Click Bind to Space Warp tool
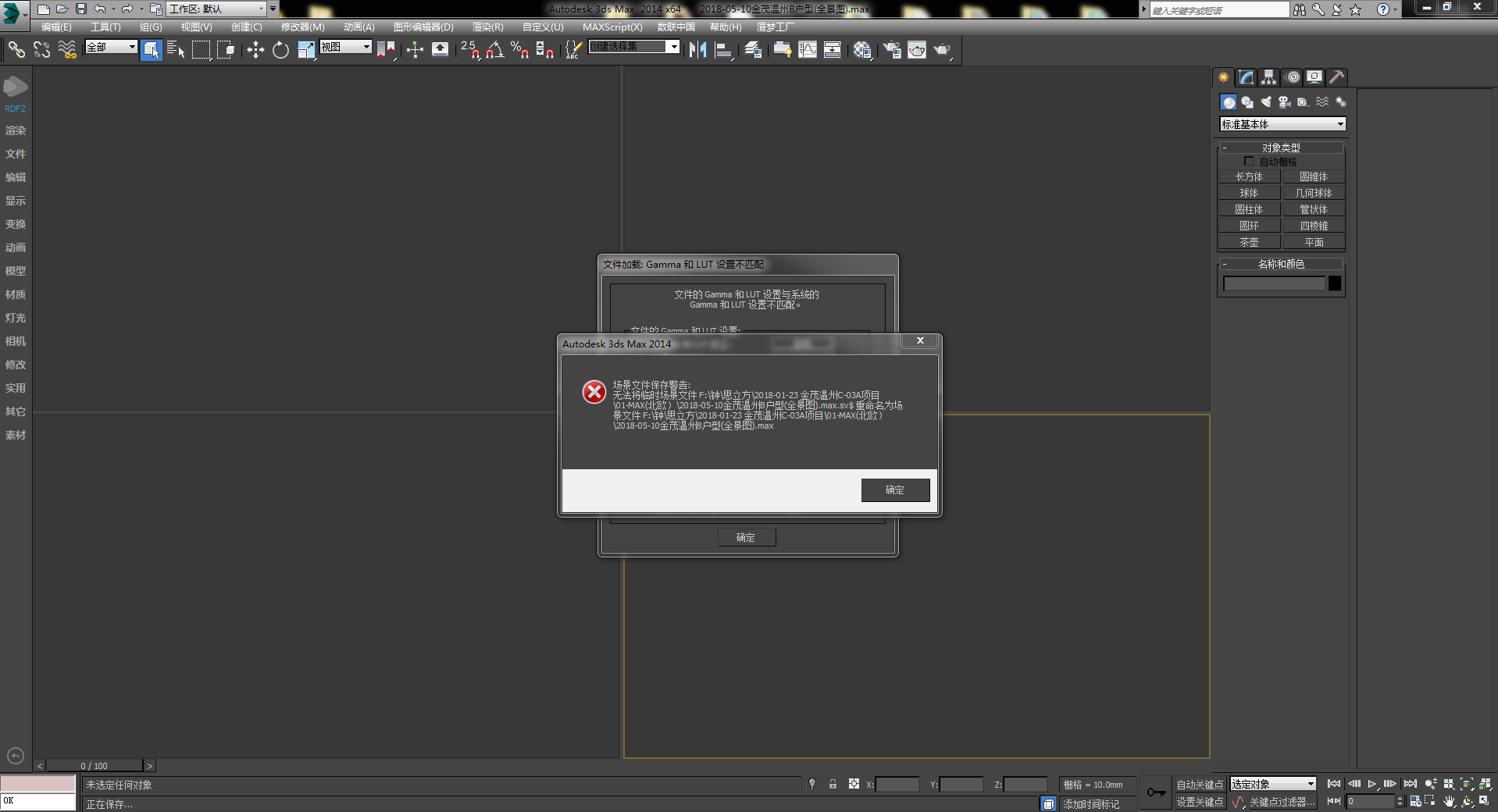Screen dimensions: 1498x812 coord(67,50)
